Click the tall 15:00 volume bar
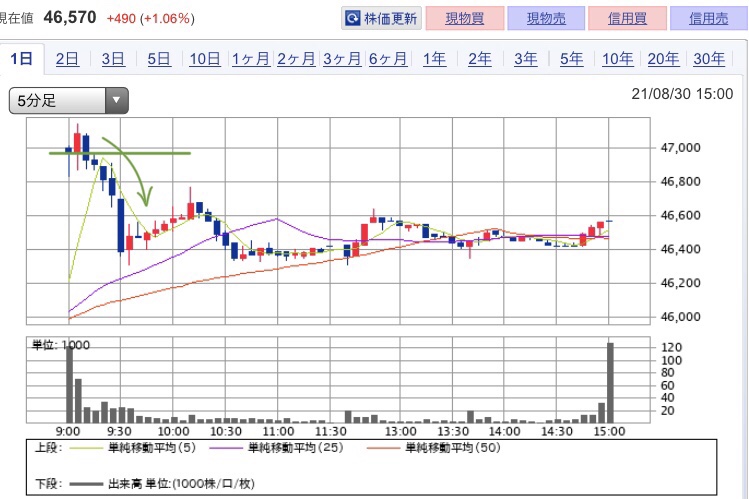 [x=610, y=382]
